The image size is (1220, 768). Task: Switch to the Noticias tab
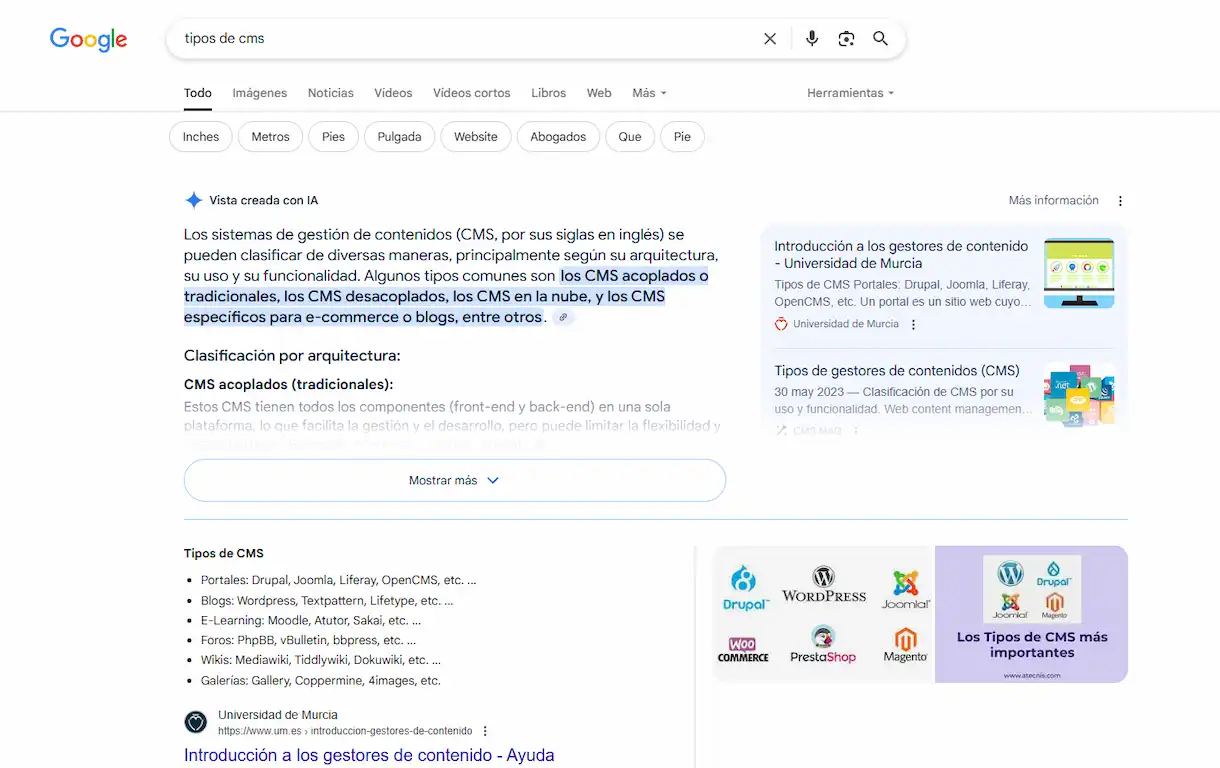(330, 93)
